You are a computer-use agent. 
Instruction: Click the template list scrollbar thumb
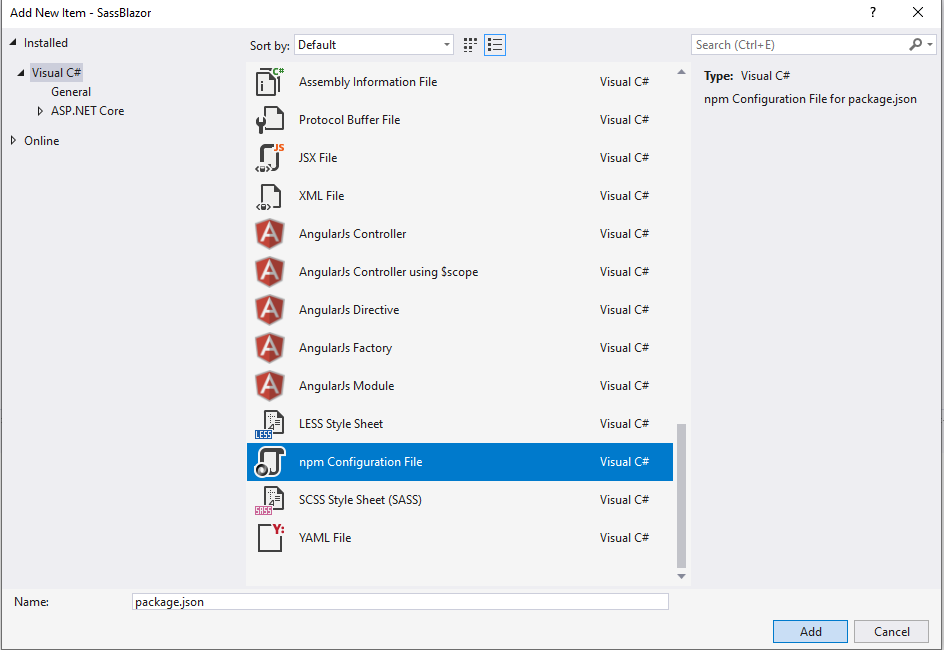point(682,496)
